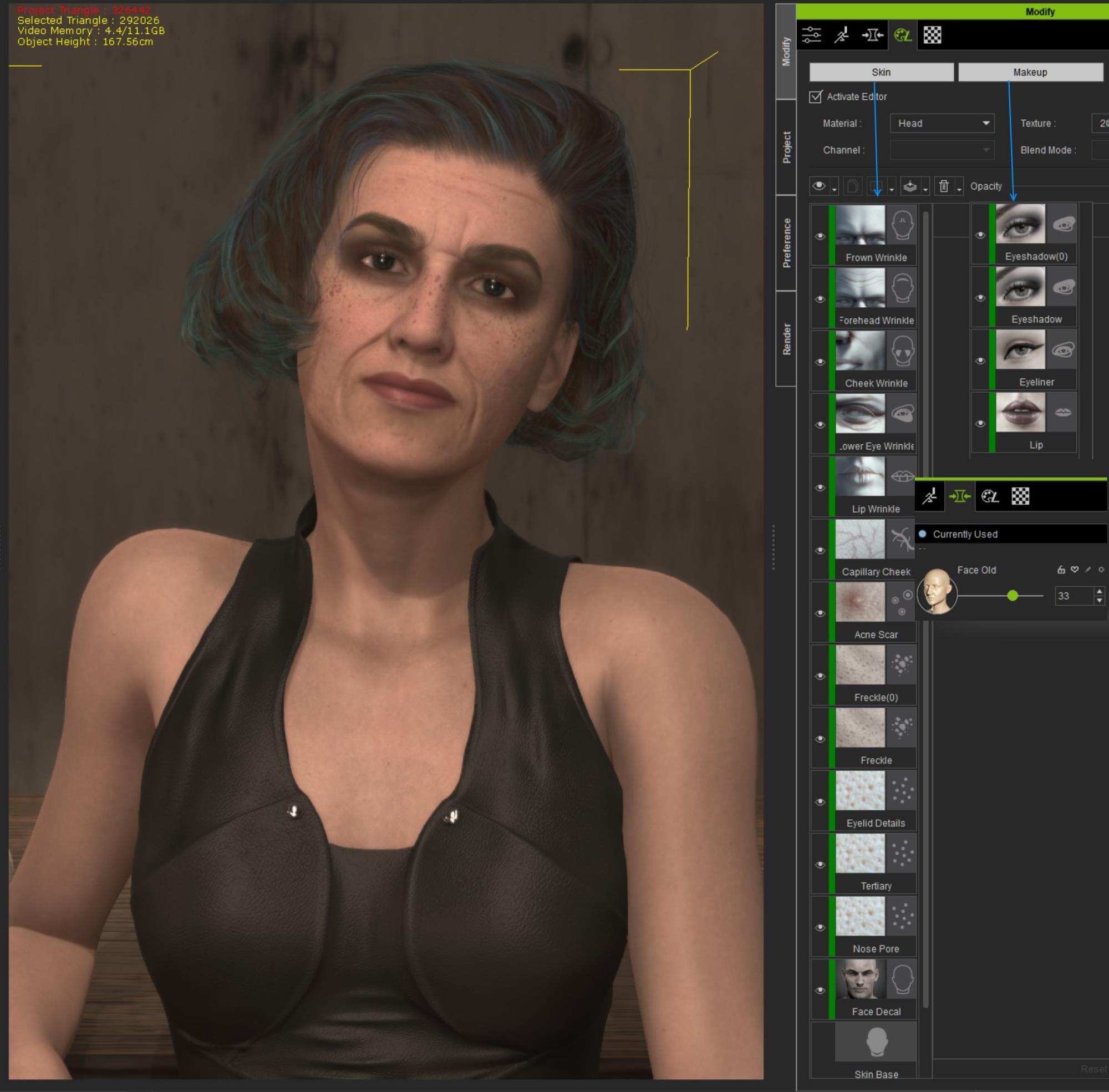Viewport: 1109px width, 1092px height.
Task: Click the lock icon beside Face Old
Action: (1061, 570)
